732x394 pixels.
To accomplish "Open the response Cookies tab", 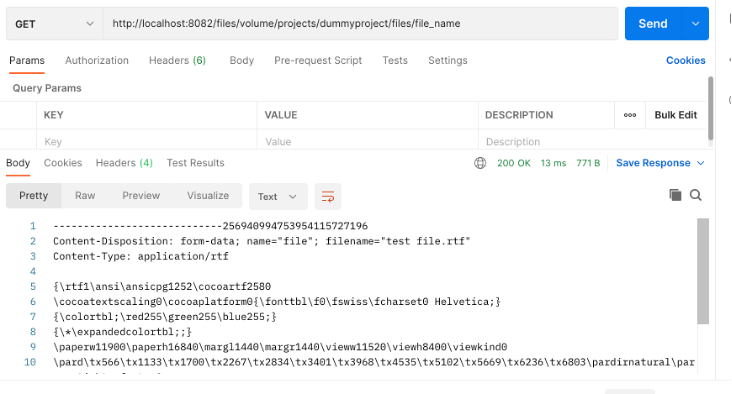I will click(x=63, y=163).
